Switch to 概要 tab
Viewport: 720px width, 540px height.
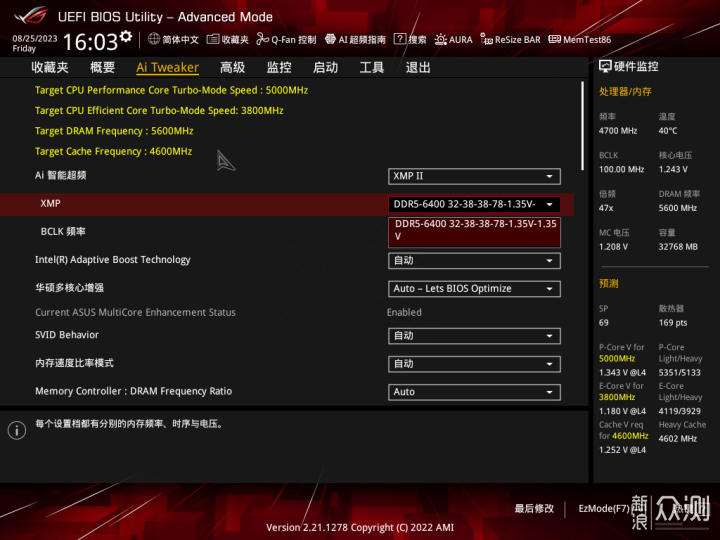(x=102, y=68)
